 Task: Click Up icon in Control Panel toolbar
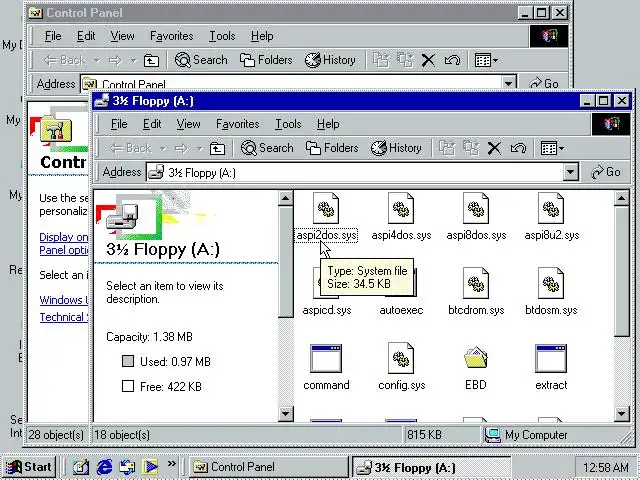[151, 60]
